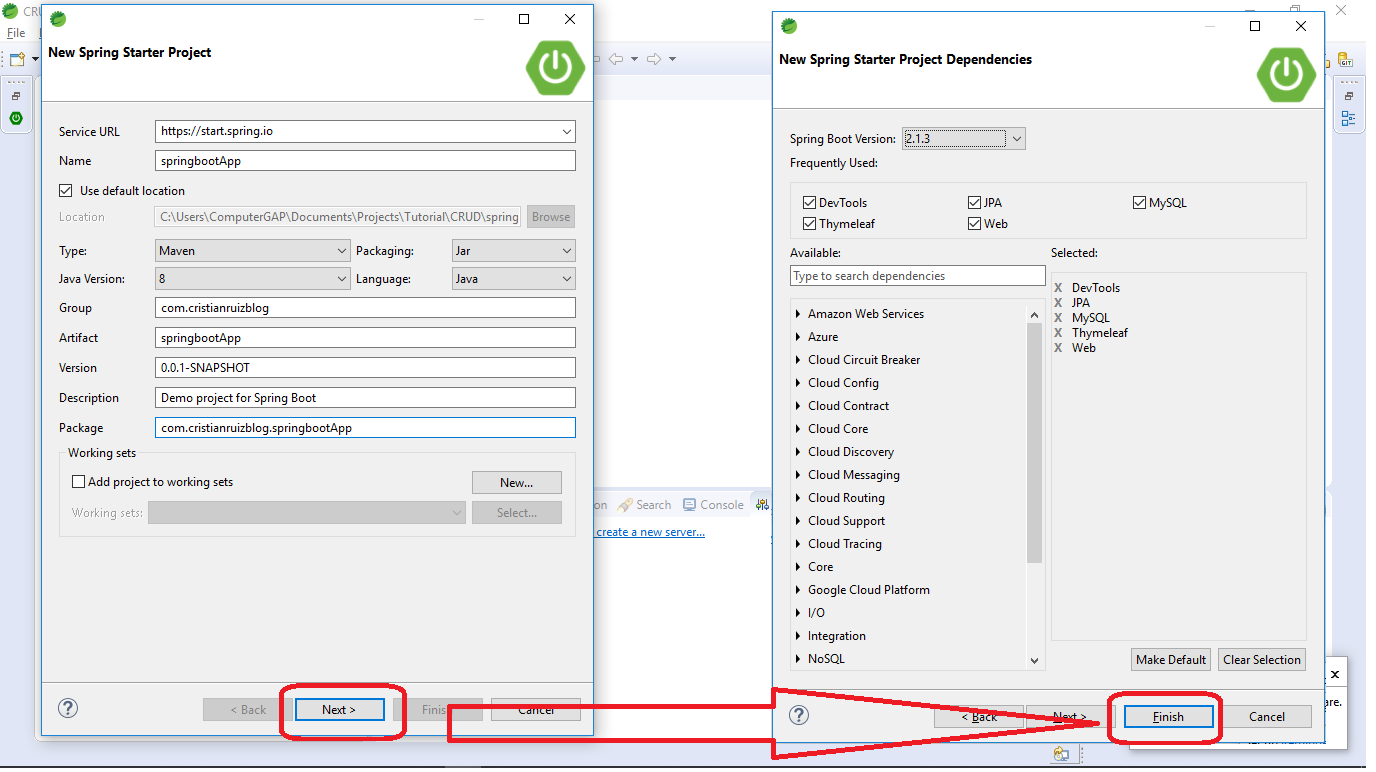
Task: Click the create a new server link
Action: click(x=650, y=532)
